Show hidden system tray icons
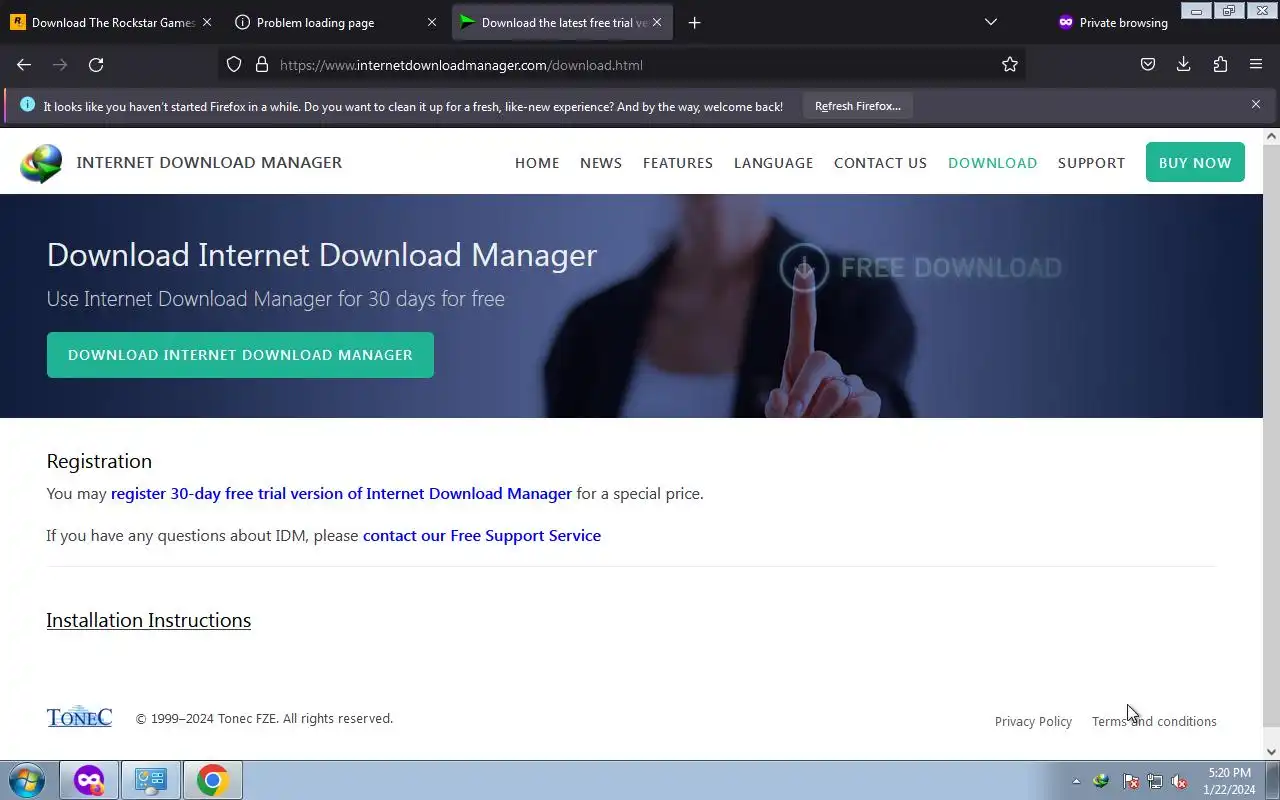The height and width of the screenshot is (800, 1280). [x=1076, y=781]
